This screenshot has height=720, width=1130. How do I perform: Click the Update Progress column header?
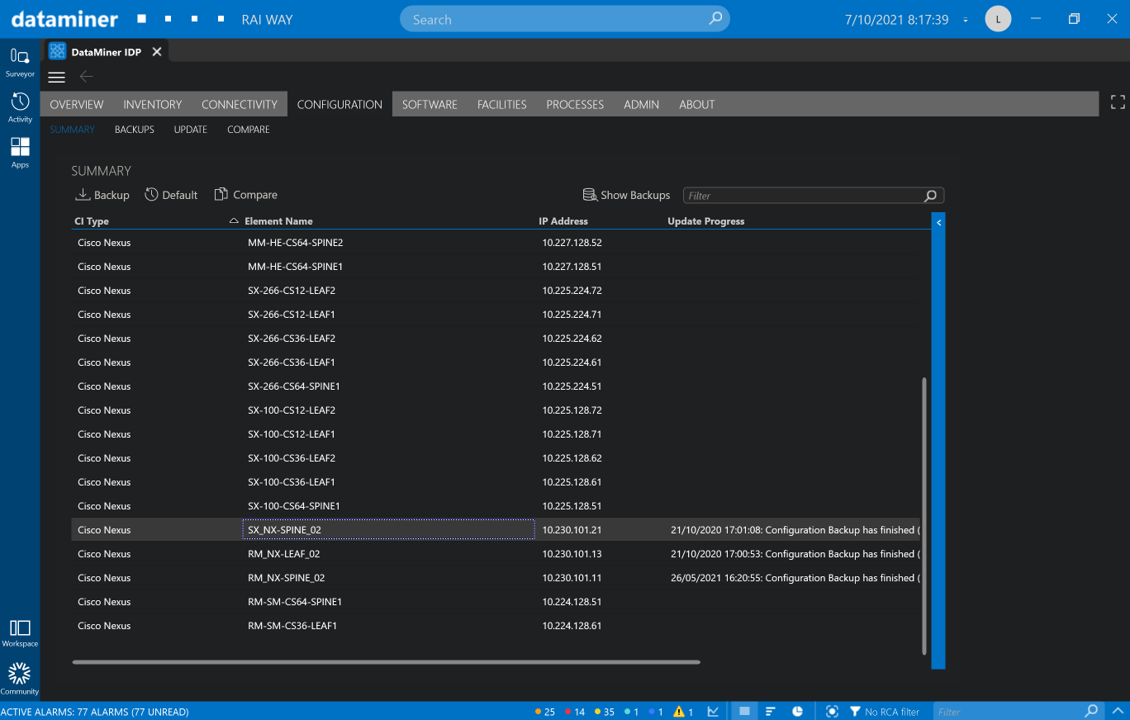[706, 221]
